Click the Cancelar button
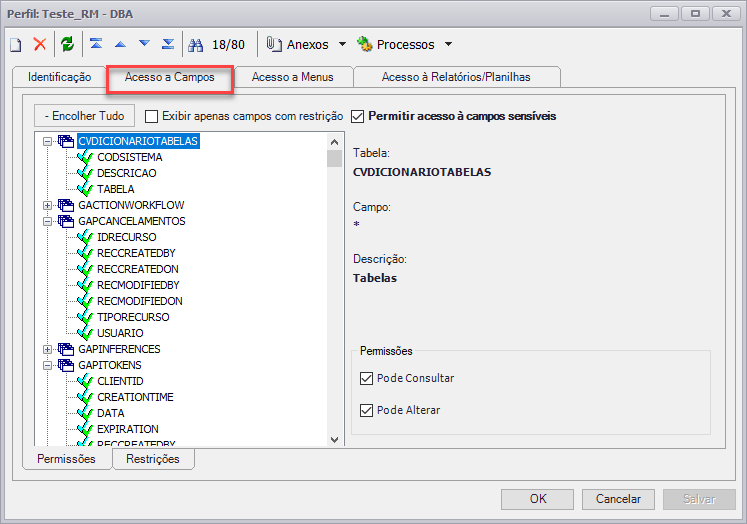Viewport: 747px width, 524px height. [618, 499]
